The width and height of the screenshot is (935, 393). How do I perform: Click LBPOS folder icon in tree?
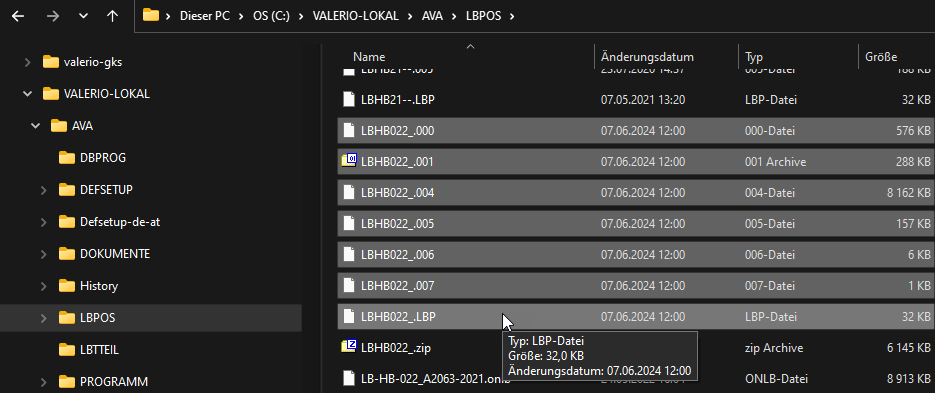coord(67,318)
